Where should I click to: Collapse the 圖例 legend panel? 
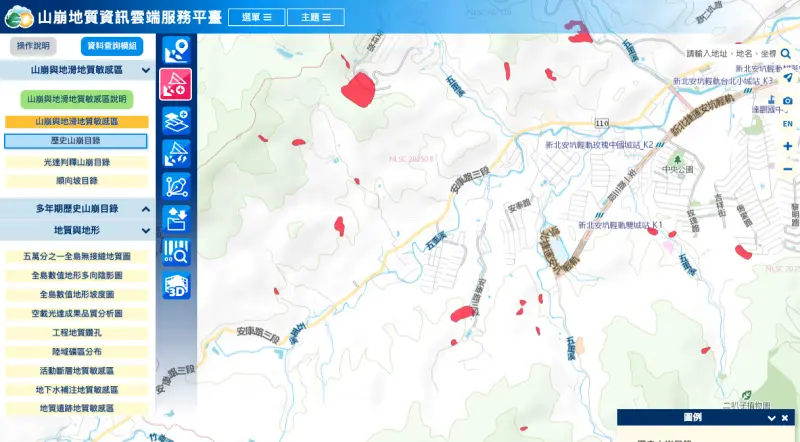coord(770,418)
